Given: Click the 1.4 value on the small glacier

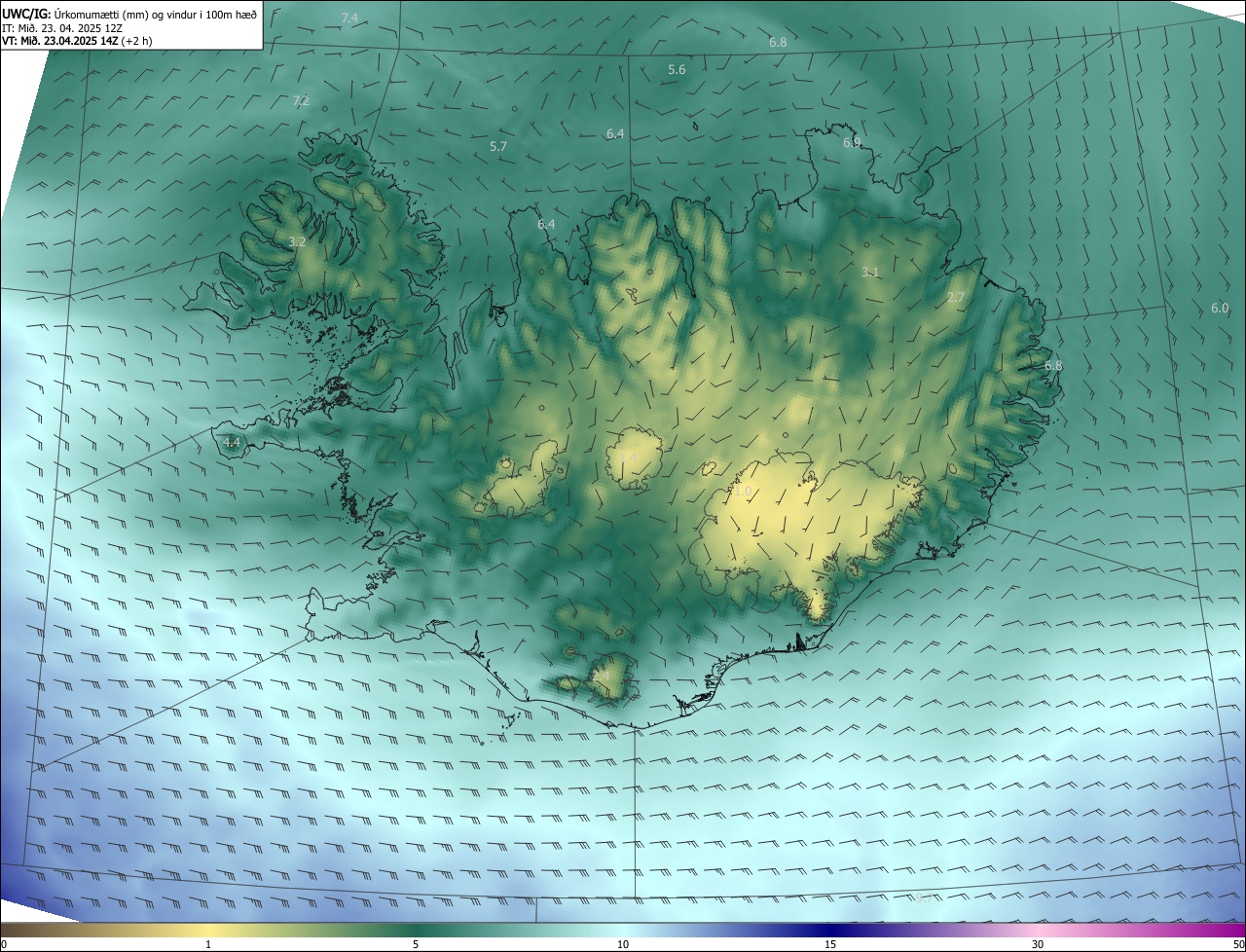Looking at the screenshot, I should coord(628,458).
